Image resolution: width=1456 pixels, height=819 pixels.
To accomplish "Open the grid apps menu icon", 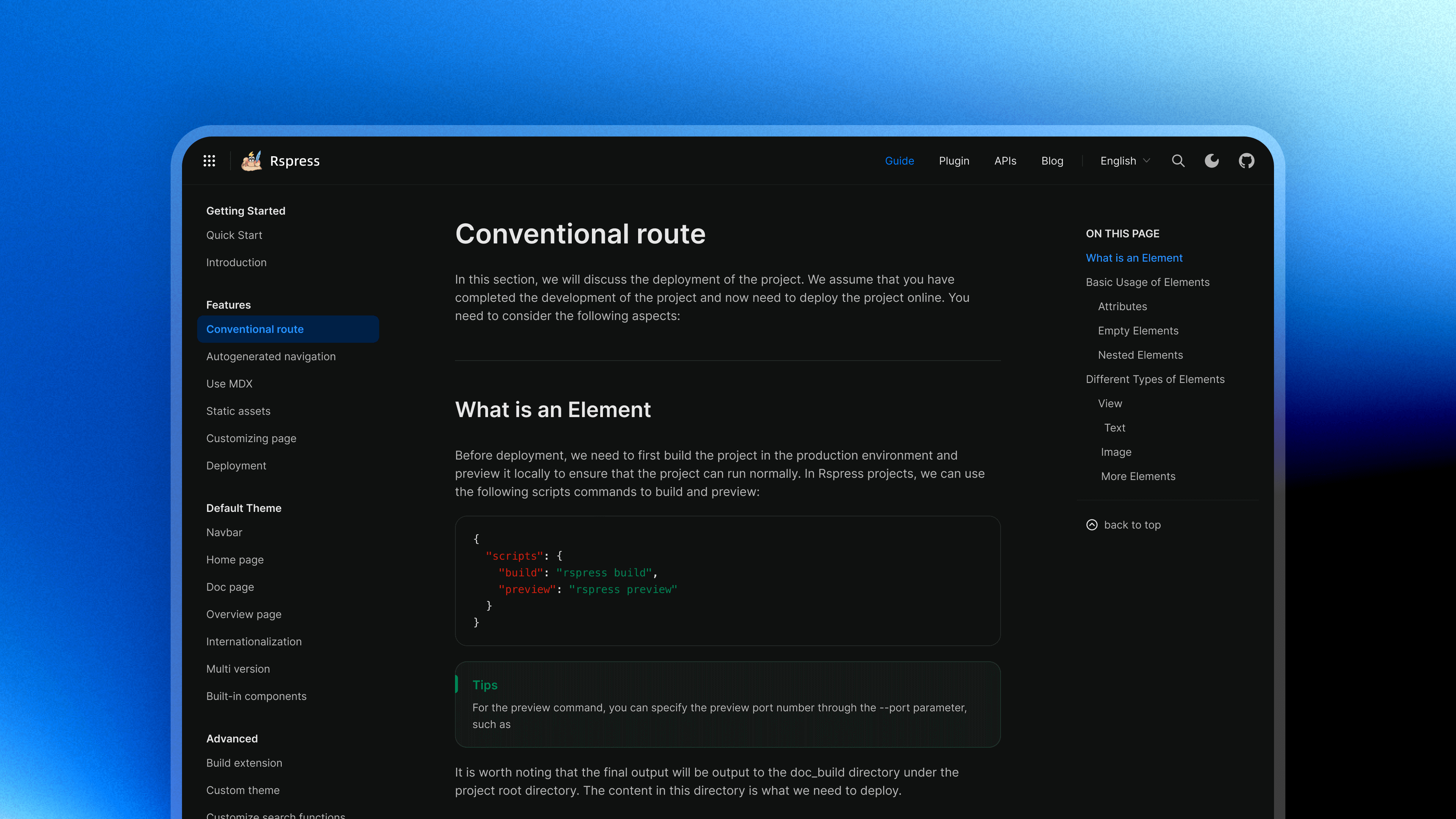I will click(x=209, y=161).
